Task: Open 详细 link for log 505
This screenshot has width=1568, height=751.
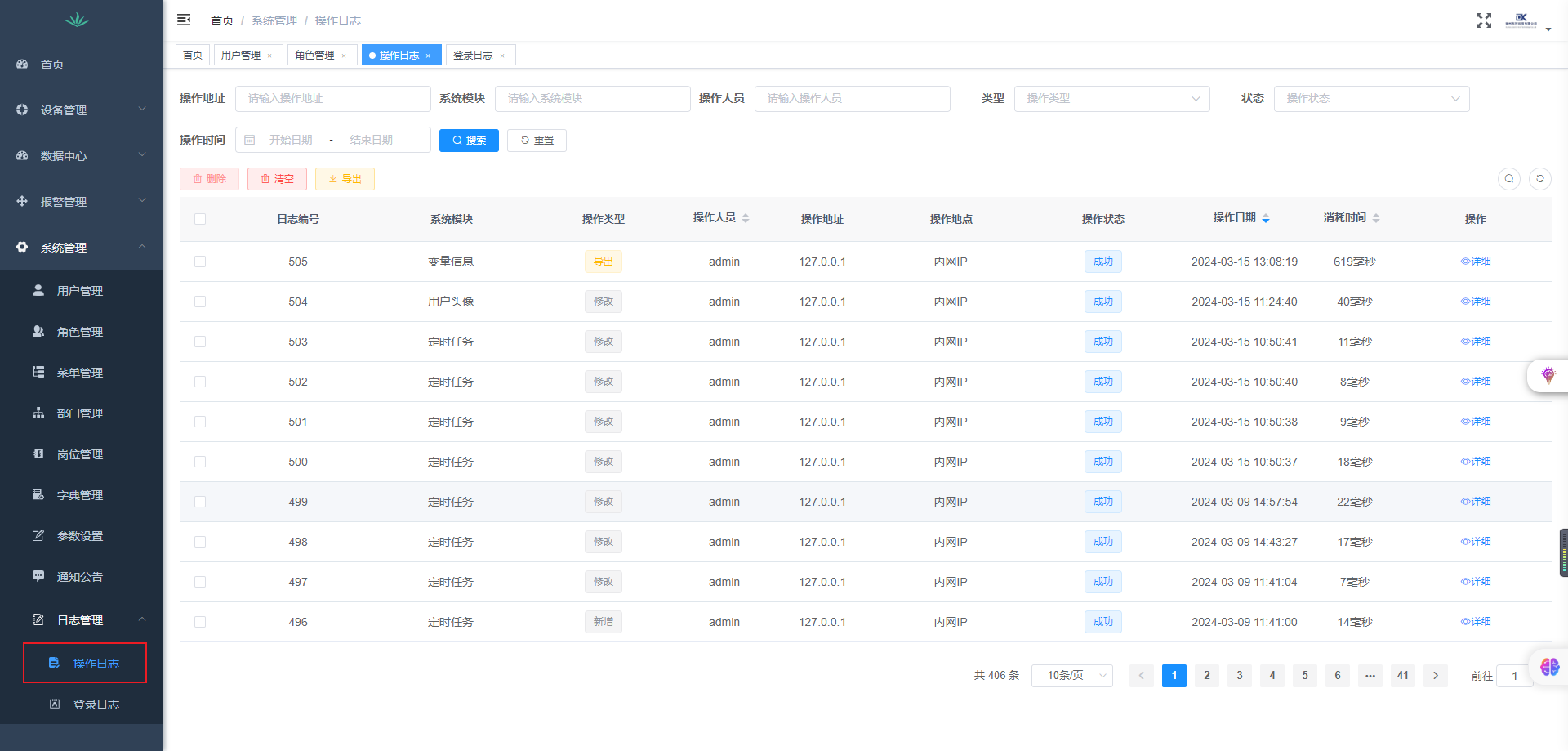Action: 1476,262
